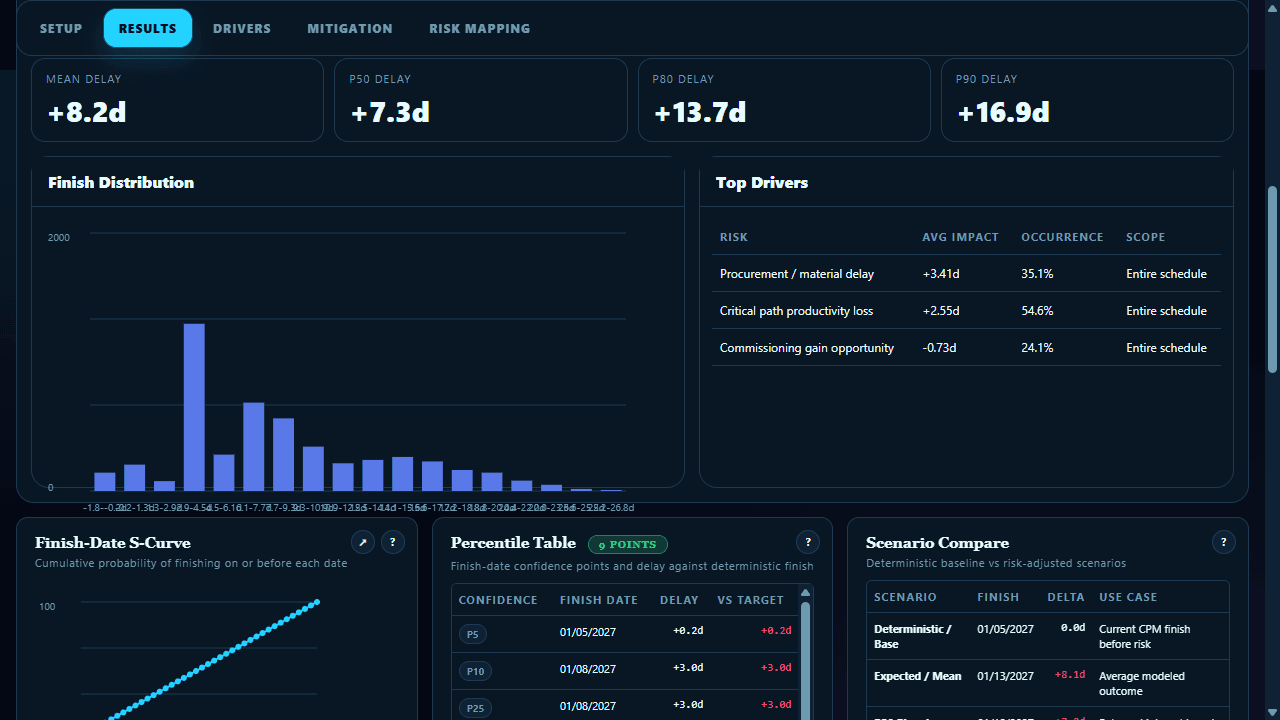Click the P10 confidence badge
The height and width of the screenshot is (720, 1280).
[x=475, y=672]
